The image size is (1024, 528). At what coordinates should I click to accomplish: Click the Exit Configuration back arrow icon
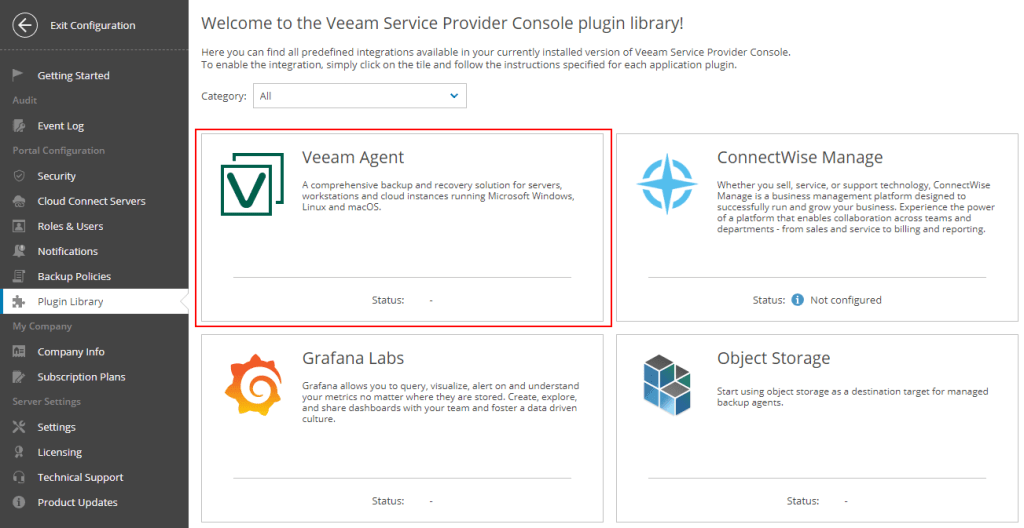(25, 25)
